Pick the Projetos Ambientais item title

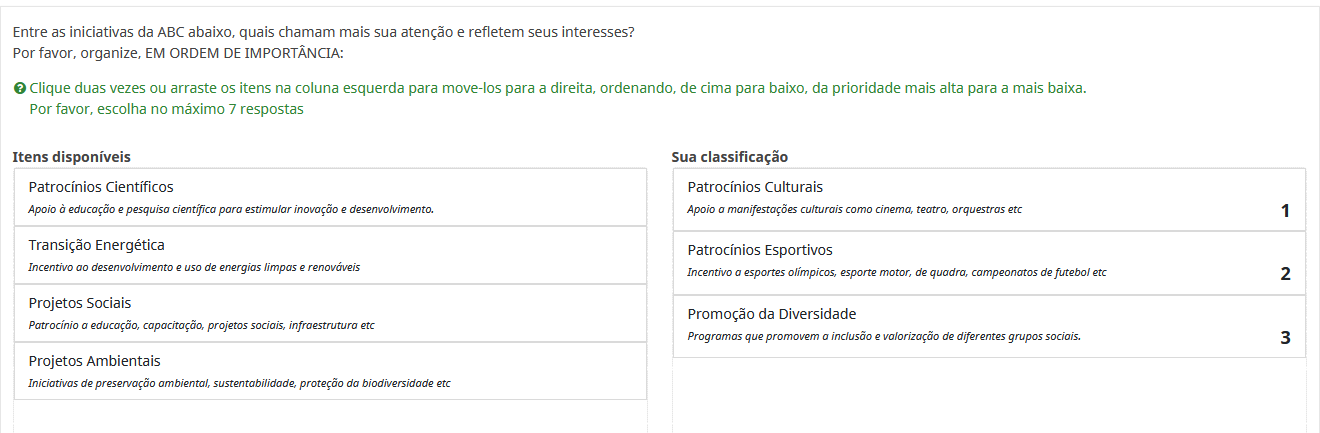click(94, 361)
